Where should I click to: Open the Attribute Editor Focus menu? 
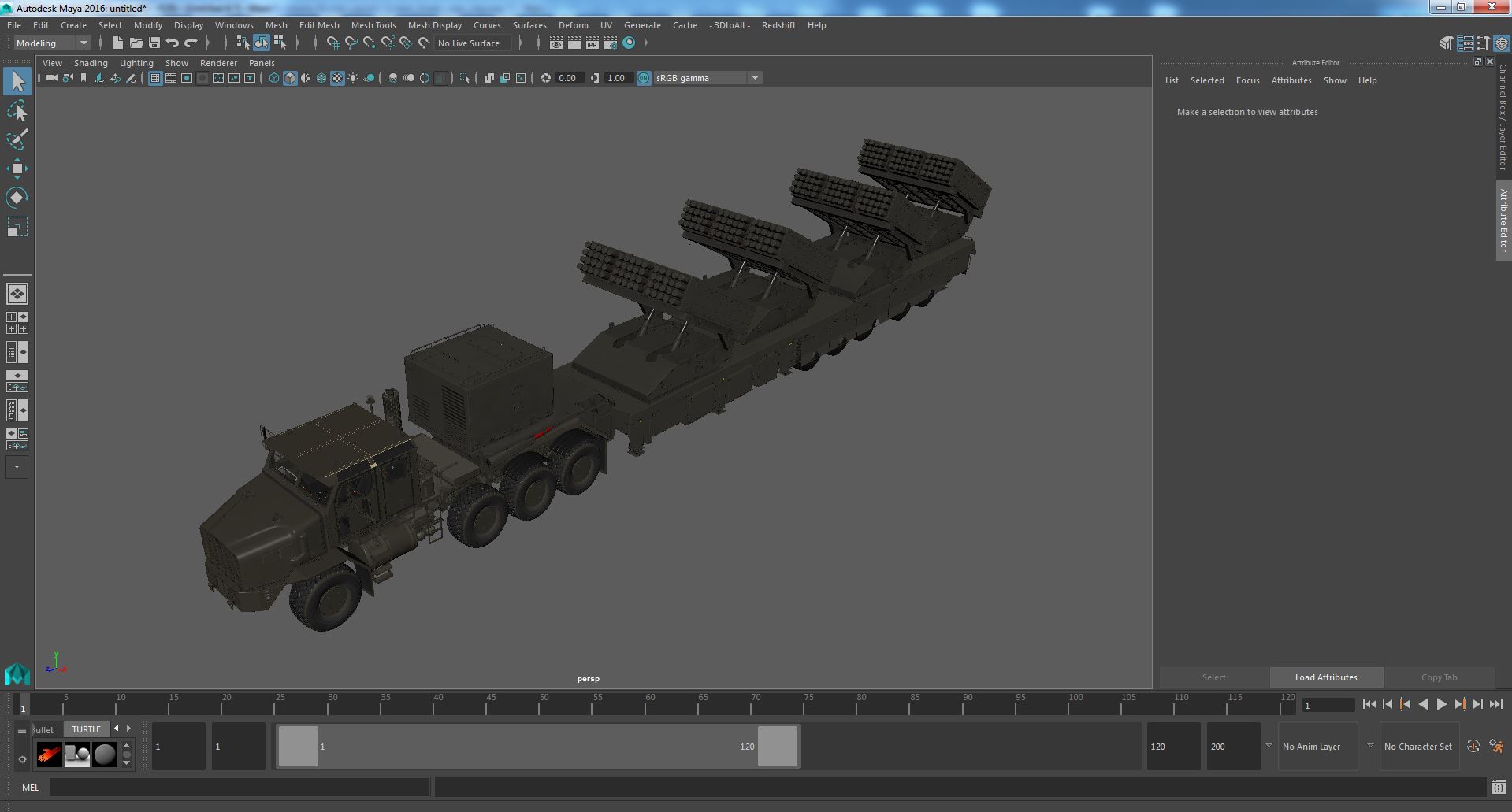[x=1247, y=80]
